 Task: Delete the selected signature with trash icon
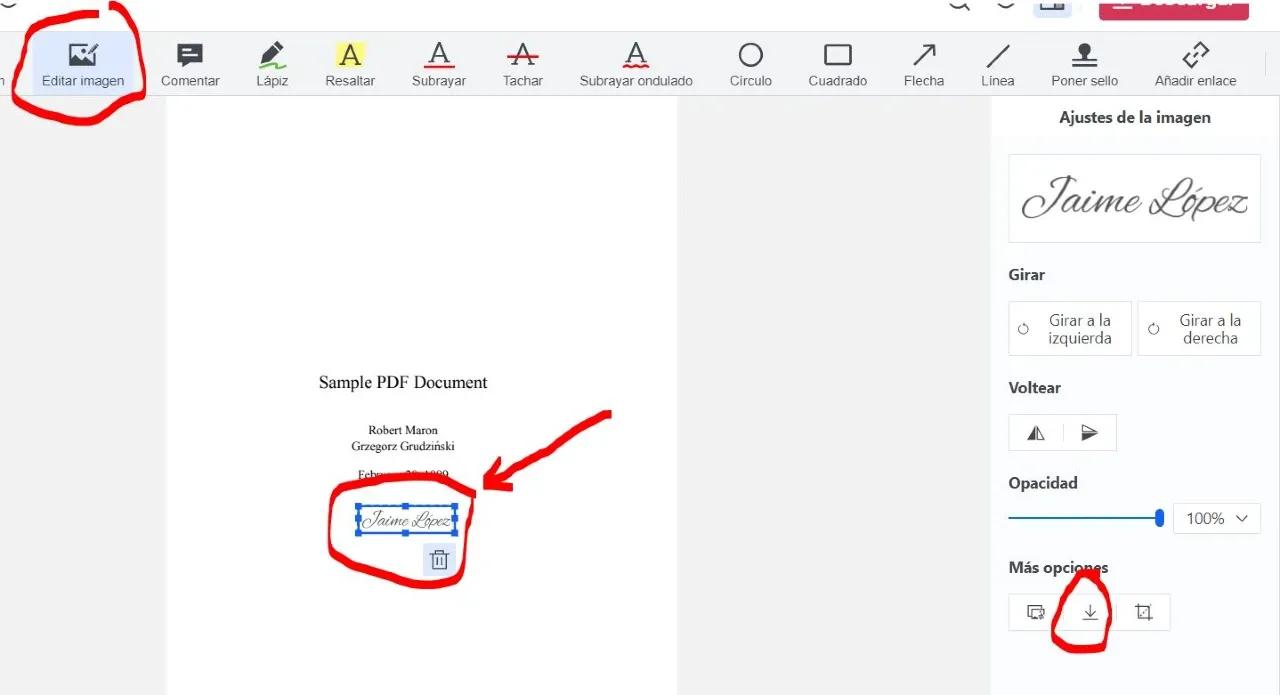coord(439,560)
